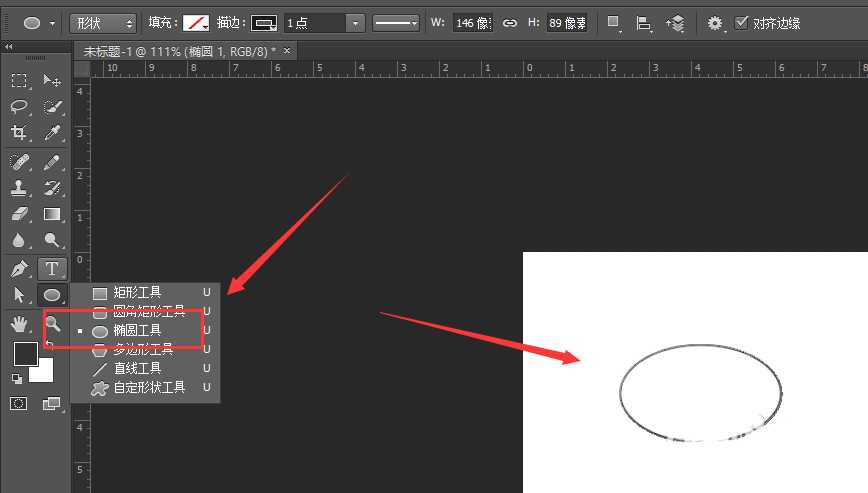Select the Eyedropper tool

[x=52, y=134]
